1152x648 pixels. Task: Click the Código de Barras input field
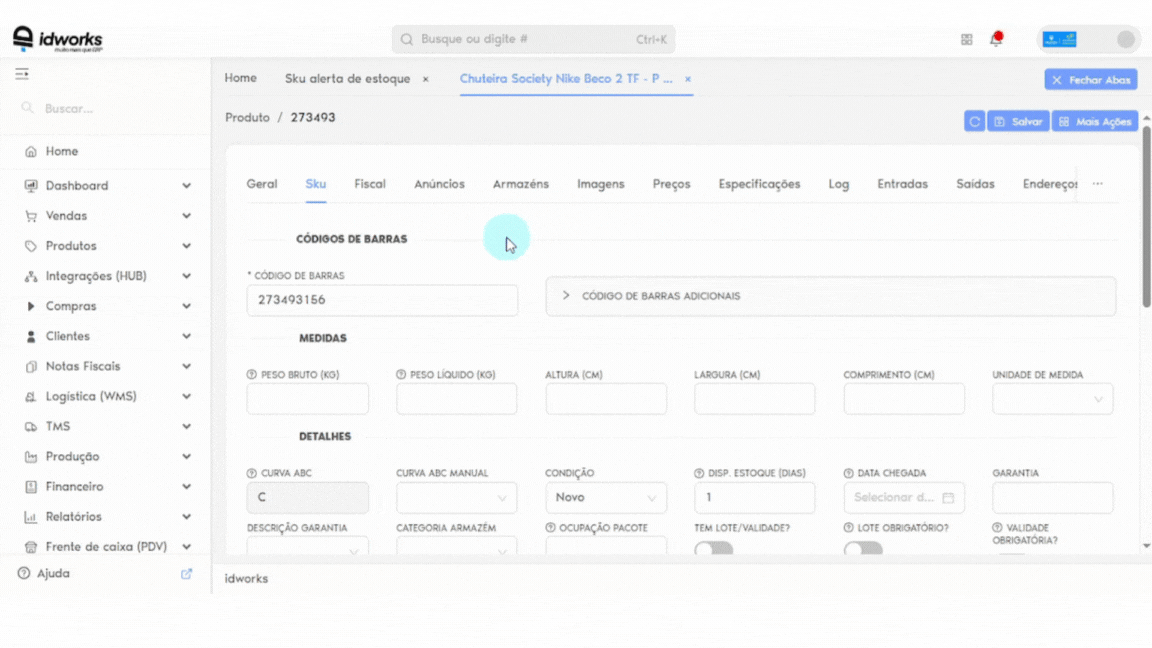[382, 300]
